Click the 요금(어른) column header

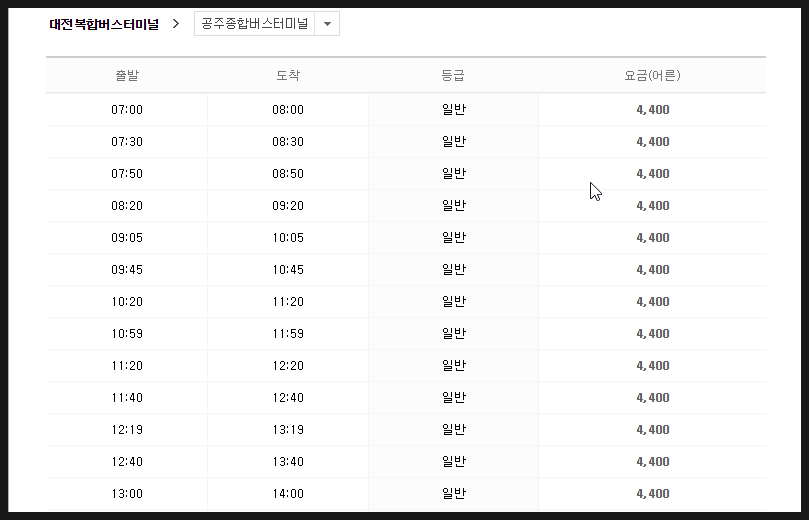coord(652,75)
